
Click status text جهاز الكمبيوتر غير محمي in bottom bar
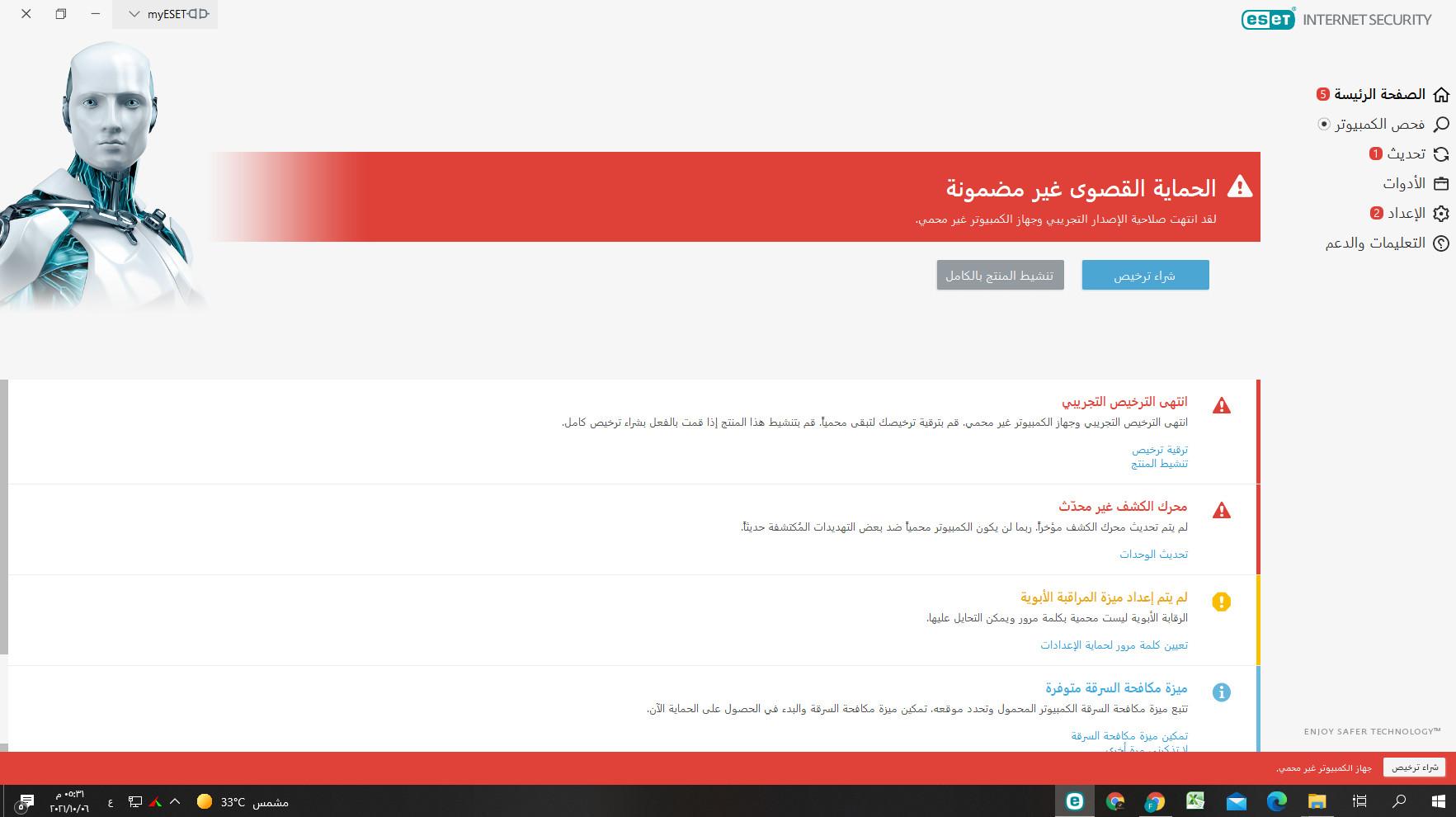1324,768
